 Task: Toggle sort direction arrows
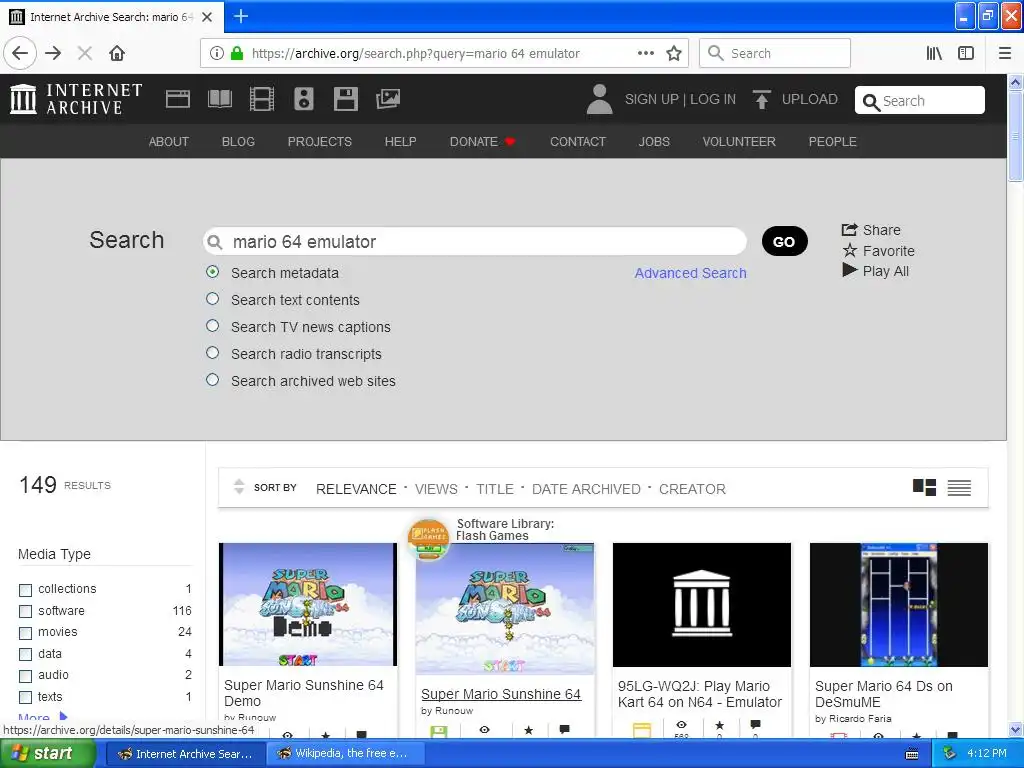point(239,487)
